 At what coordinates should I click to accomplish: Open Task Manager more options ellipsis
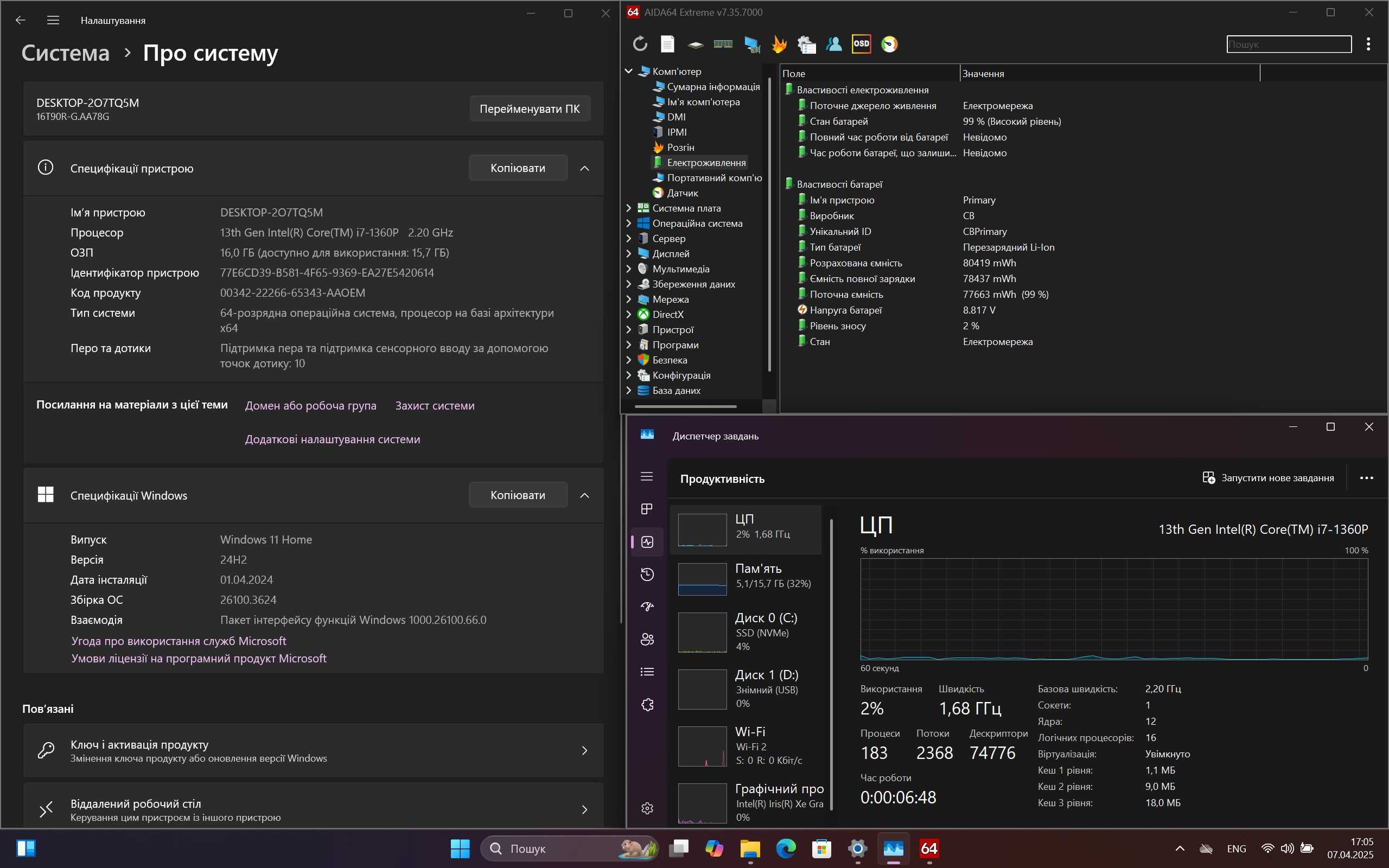tap(1367, 477)
